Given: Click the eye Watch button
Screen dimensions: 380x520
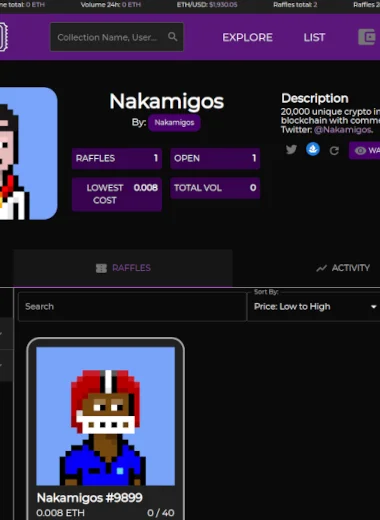Looking at the screenshot, I should point(365,150).
